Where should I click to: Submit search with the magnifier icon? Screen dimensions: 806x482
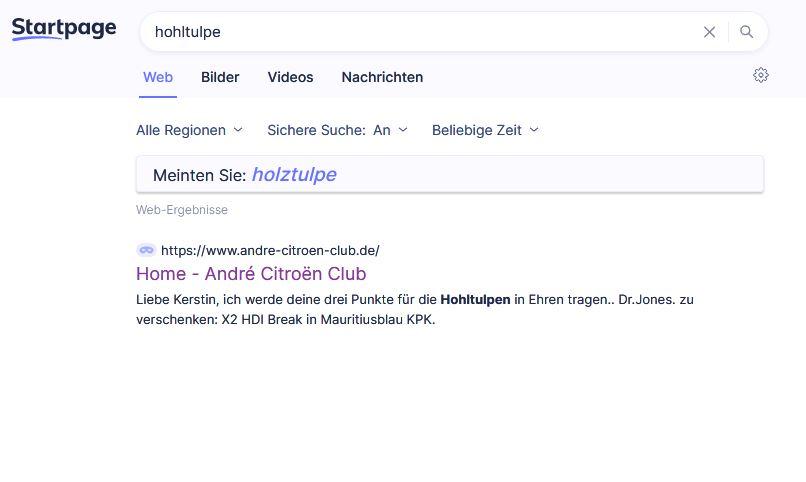pyautogui.click(x=746, y=32)
